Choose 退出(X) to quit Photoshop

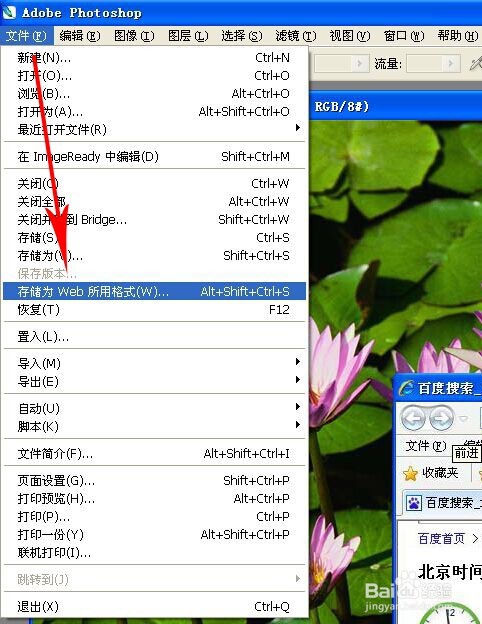click(x=154, y=607)
